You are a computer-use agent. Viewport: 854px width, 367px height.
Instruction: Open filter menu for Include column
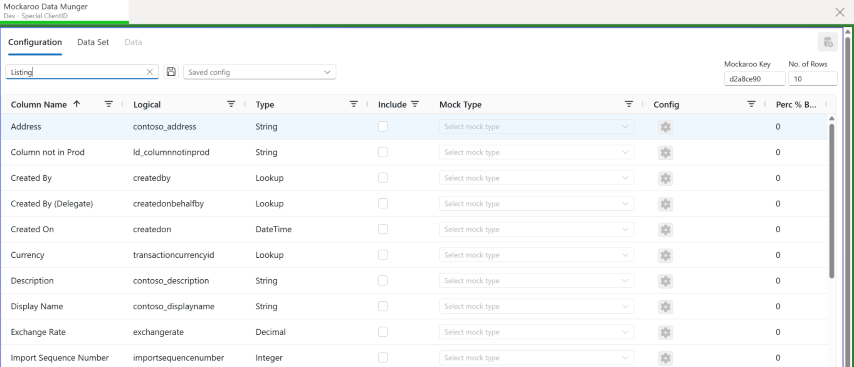(x=415, y=104)
